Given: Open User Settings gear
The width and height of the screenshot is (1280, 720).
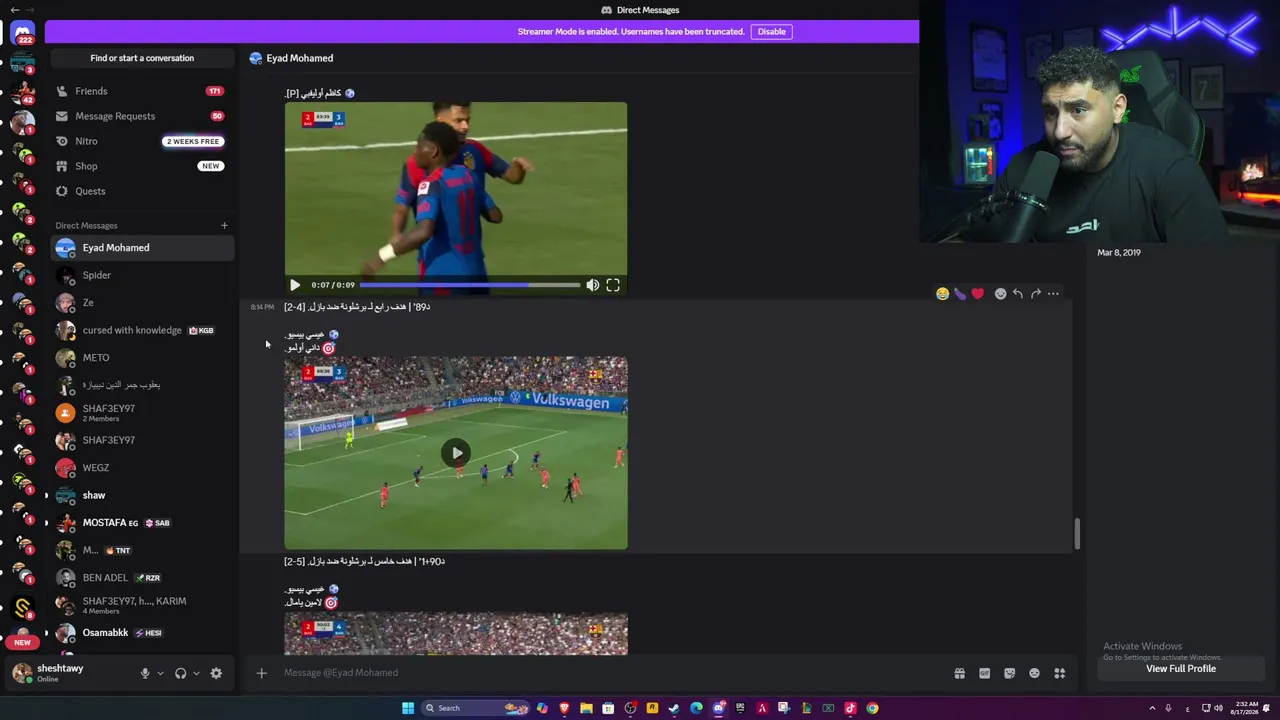Looking at the screenshot, I should click(216, 674).
